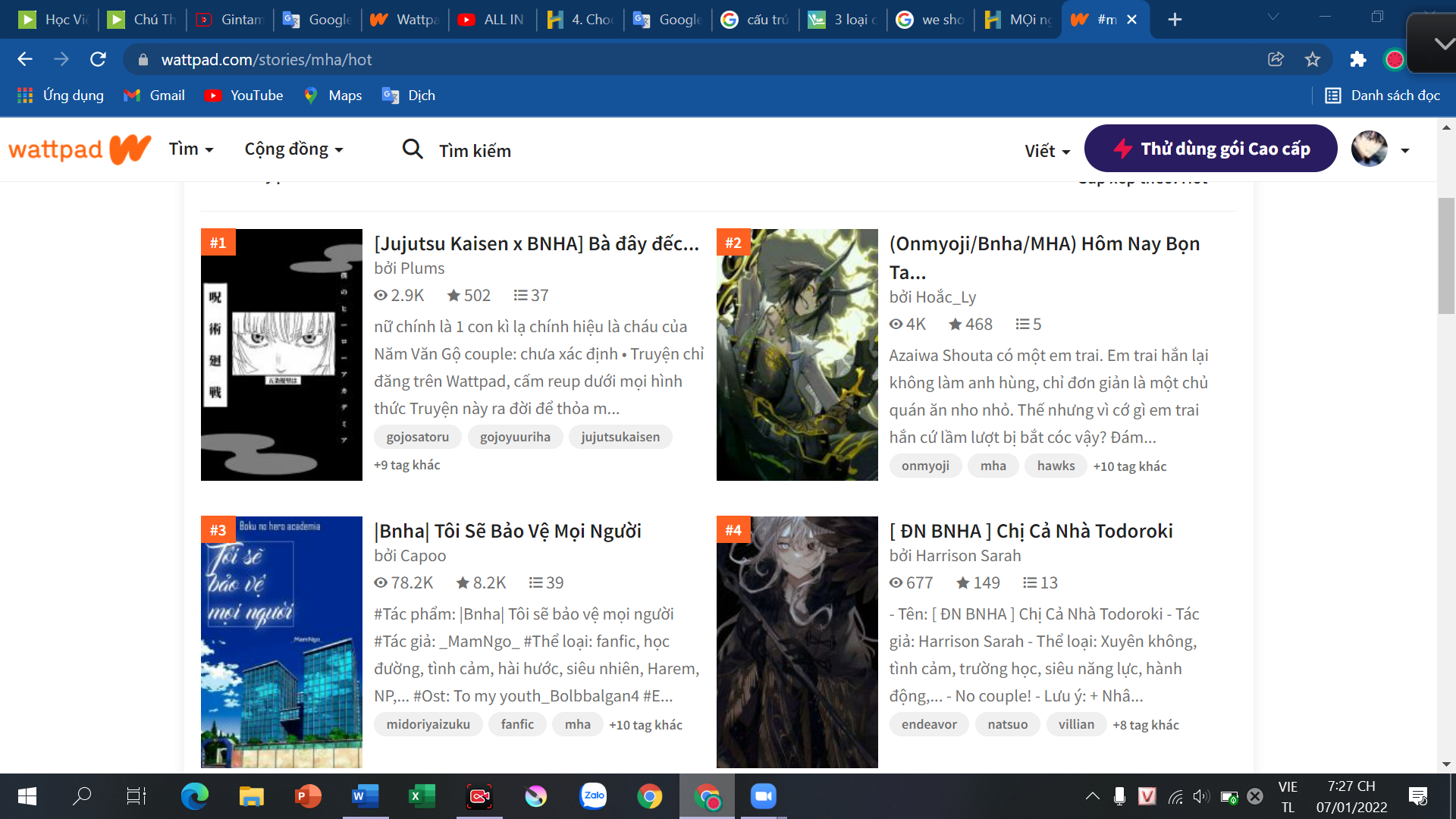Open the Maps bookmark
1456x819 pixels.
[332, 96]
